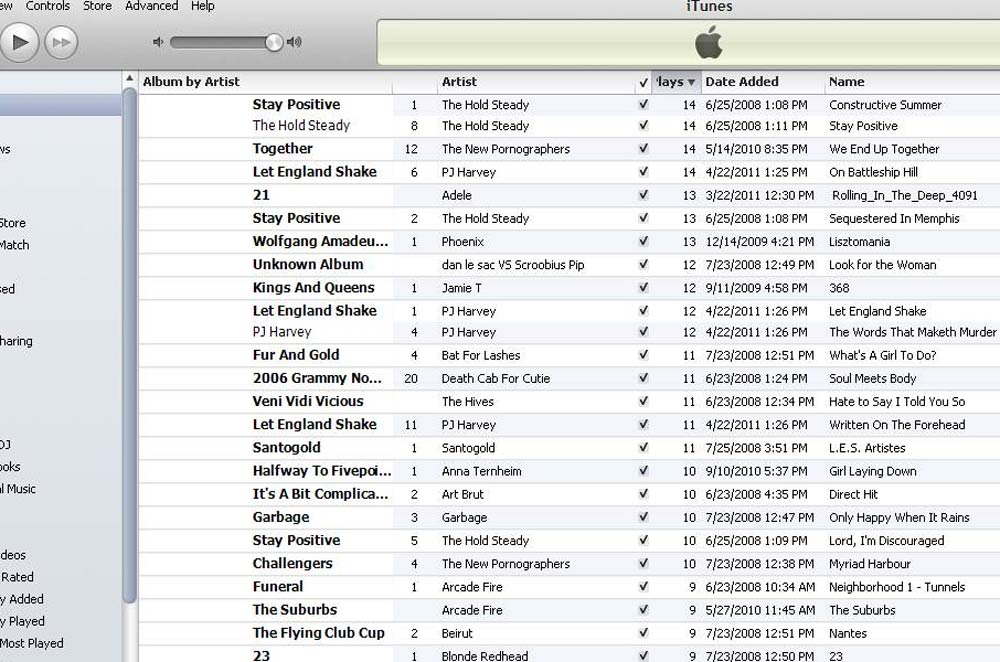Image resolution: width=1000 pixels, height=662 pixels.
Task: Uncheck the Girl Laying Down checkbox
Action: (643, 471)
